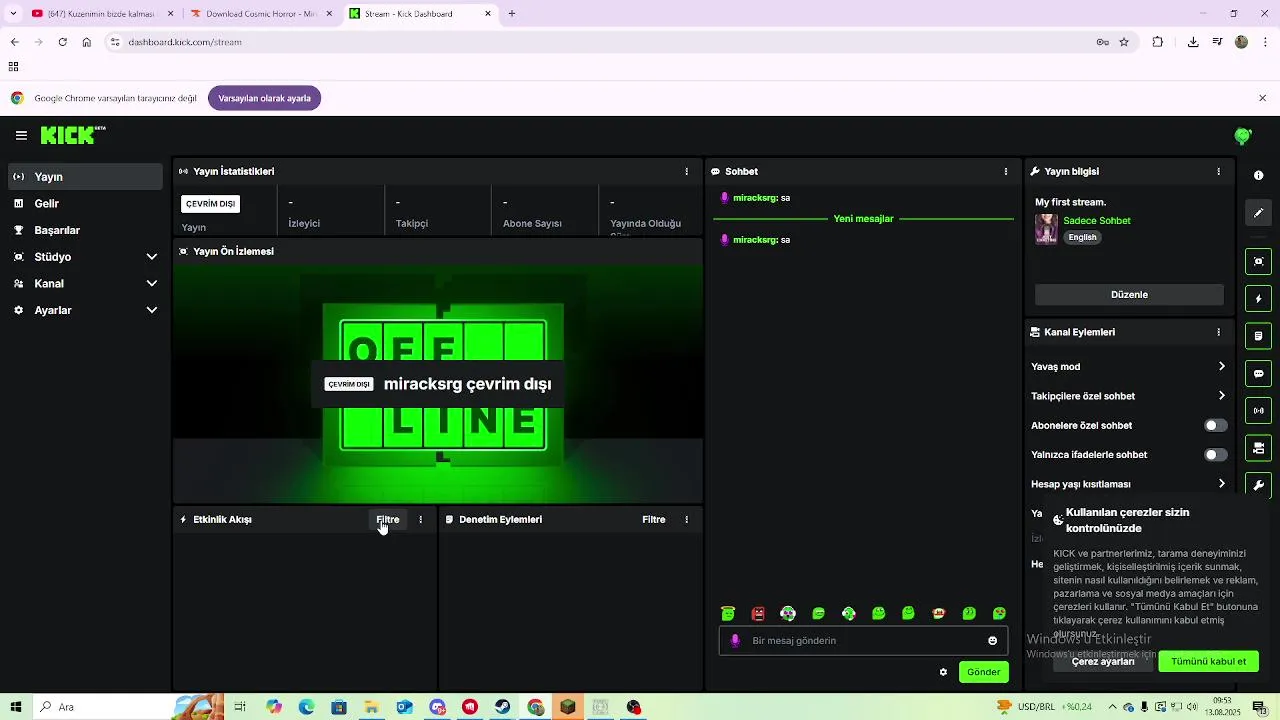Bookmark this page with the star icon
The width and height of the screenshot is (1280, 720).
point(1124,42)
